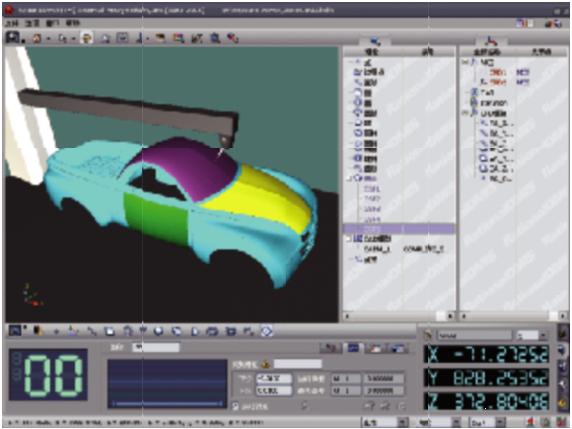Click the dark square icon starting the lower toolbar
The width and height of the screenshot is (572, 429).
pyautogui.click(x=15, y=331)
